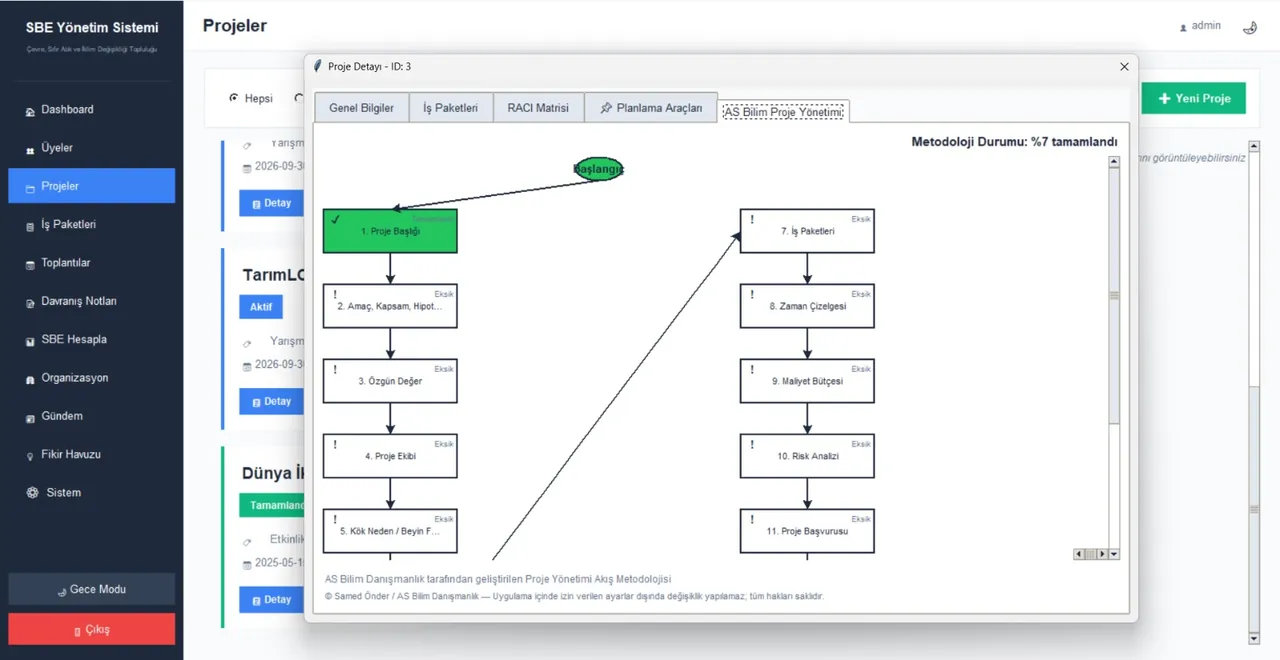Select the 10. Risk Analizi flow node
This screenshot has width=1280, height=660.
(807, 456)
